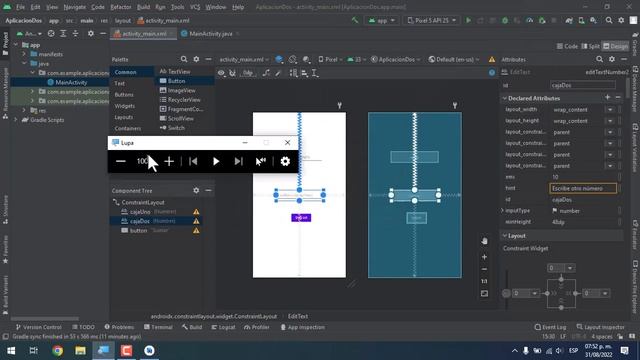Image resolution: width=640 pixels, height=360 pixels.
Task: Run the app with green play button
Action: (x=468, y=20)
